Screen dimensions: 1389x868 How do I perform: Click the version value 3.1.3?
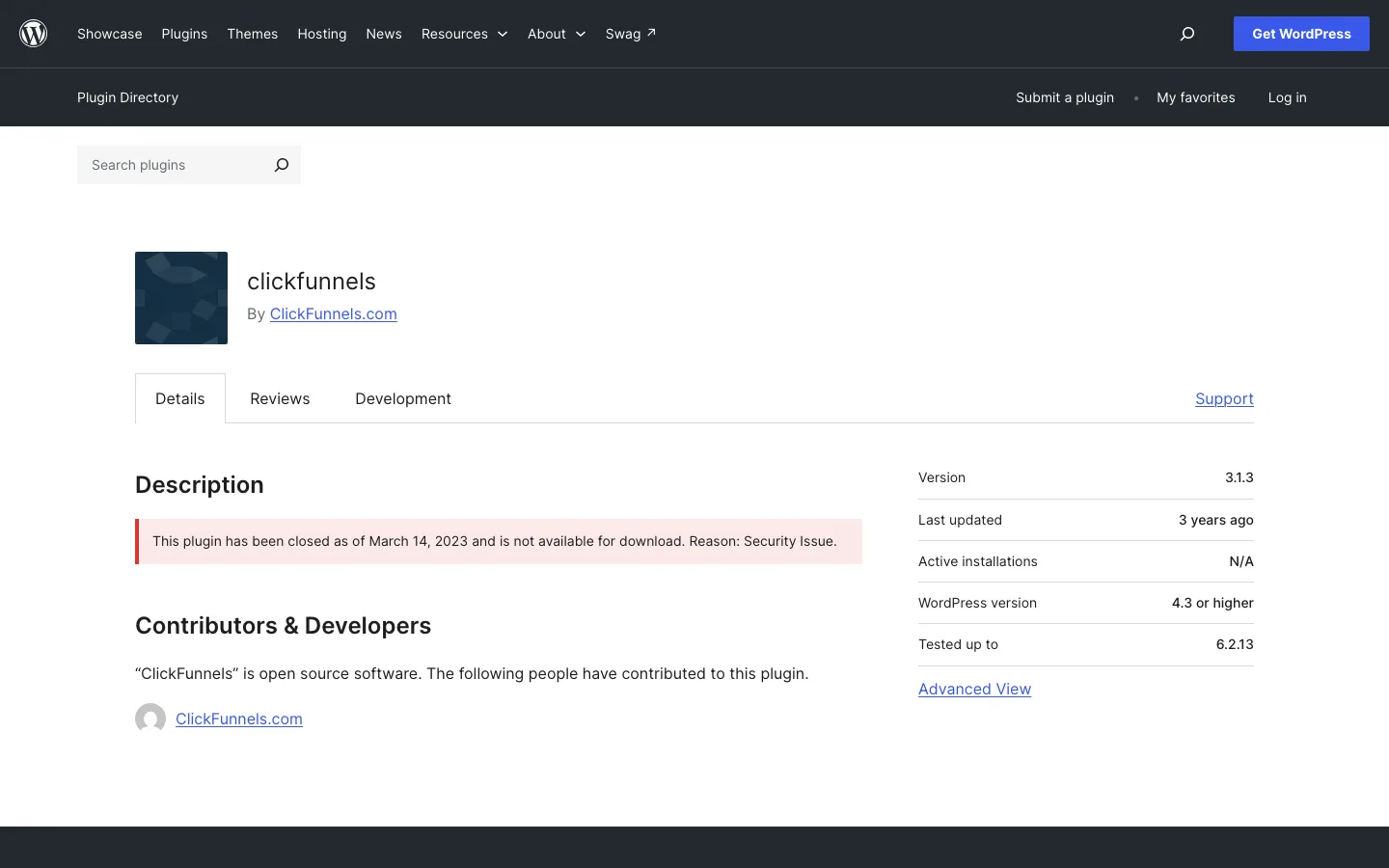(x=1239, y=477)
